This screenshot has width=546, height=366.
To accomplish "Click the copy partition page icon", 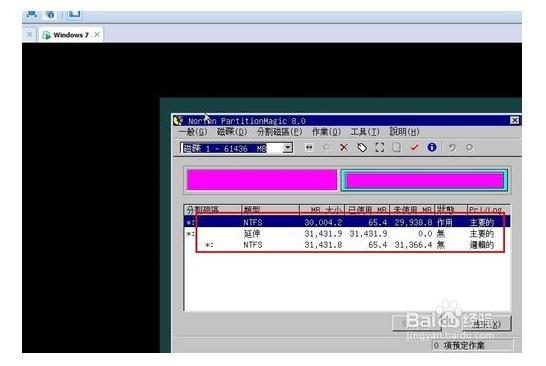I will click(x=397, y=148).
